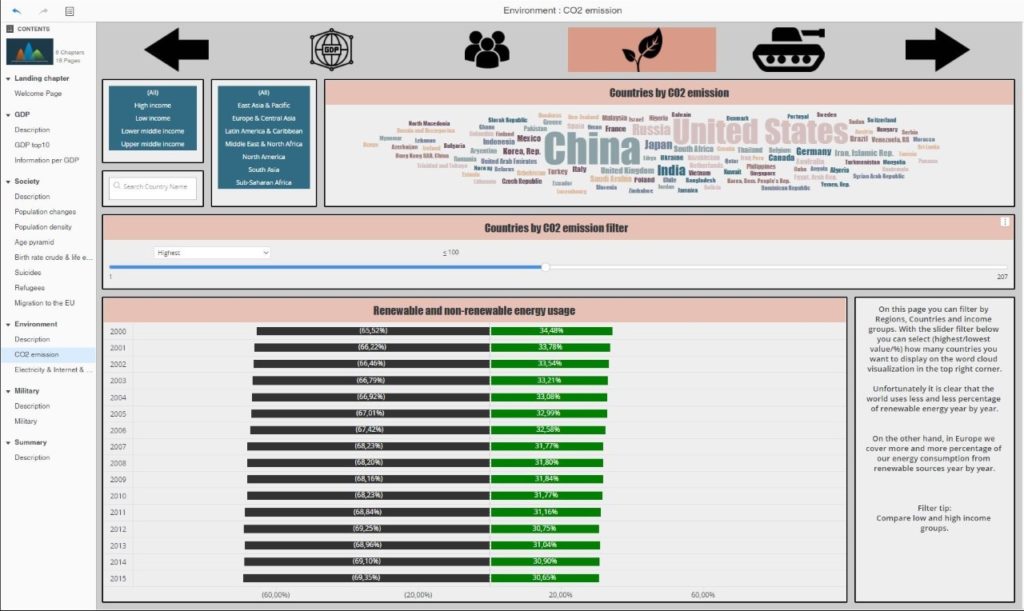Collapse the Environment chapter
Screen dimensions: 1024x611
tap(8, 324)
